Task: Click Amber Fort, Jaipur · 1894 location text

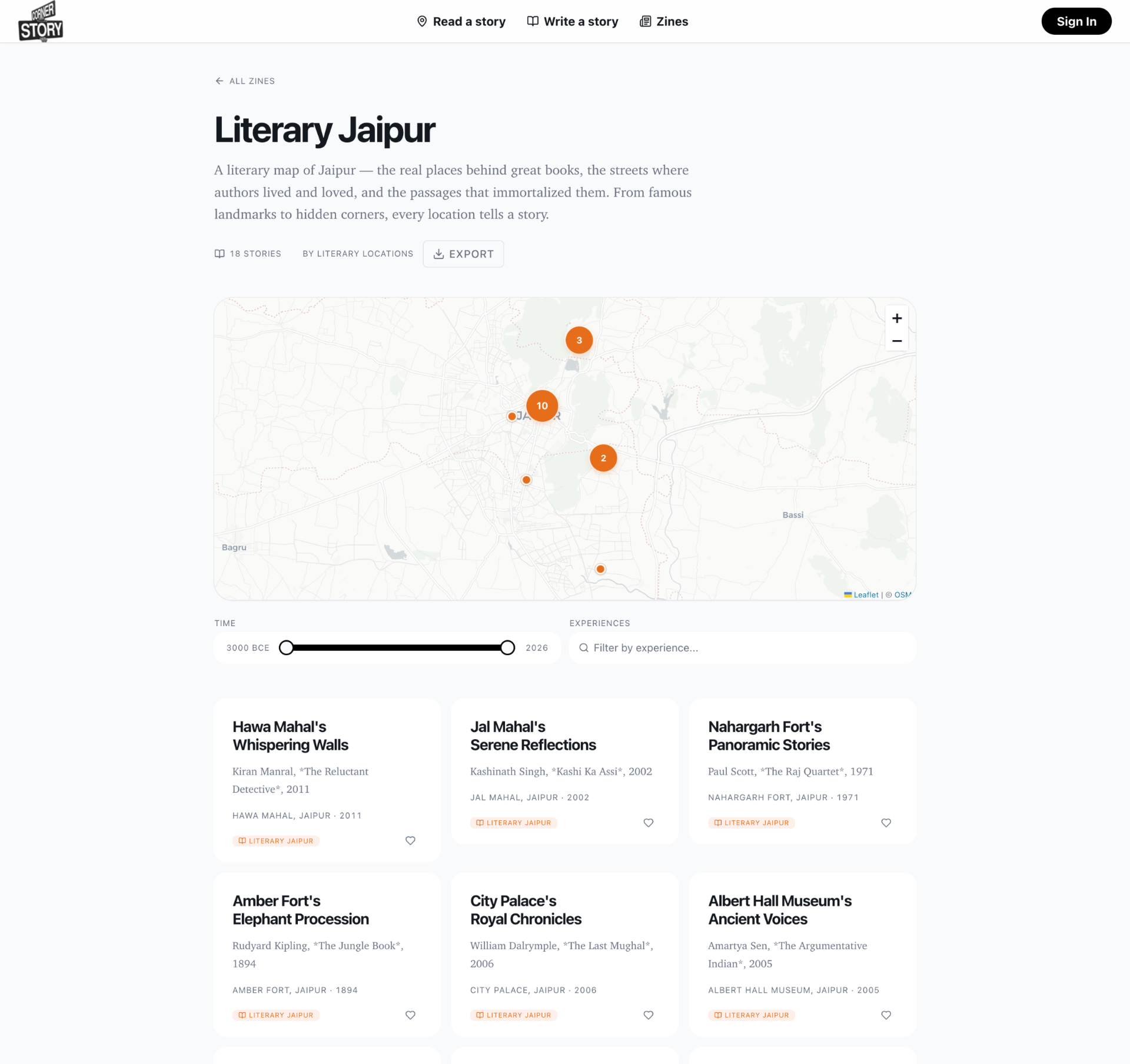Action: [x=295, y=990]
